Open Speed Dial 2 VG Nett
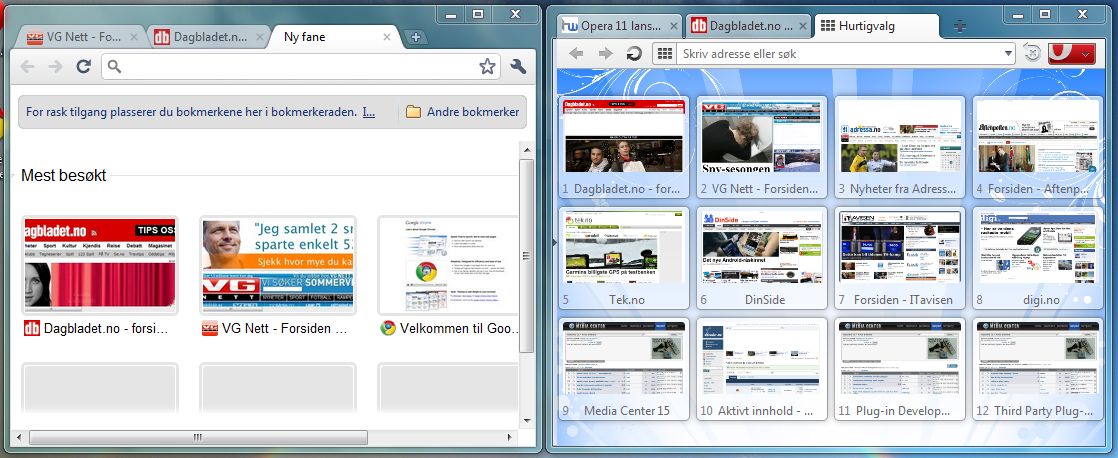 761,147
